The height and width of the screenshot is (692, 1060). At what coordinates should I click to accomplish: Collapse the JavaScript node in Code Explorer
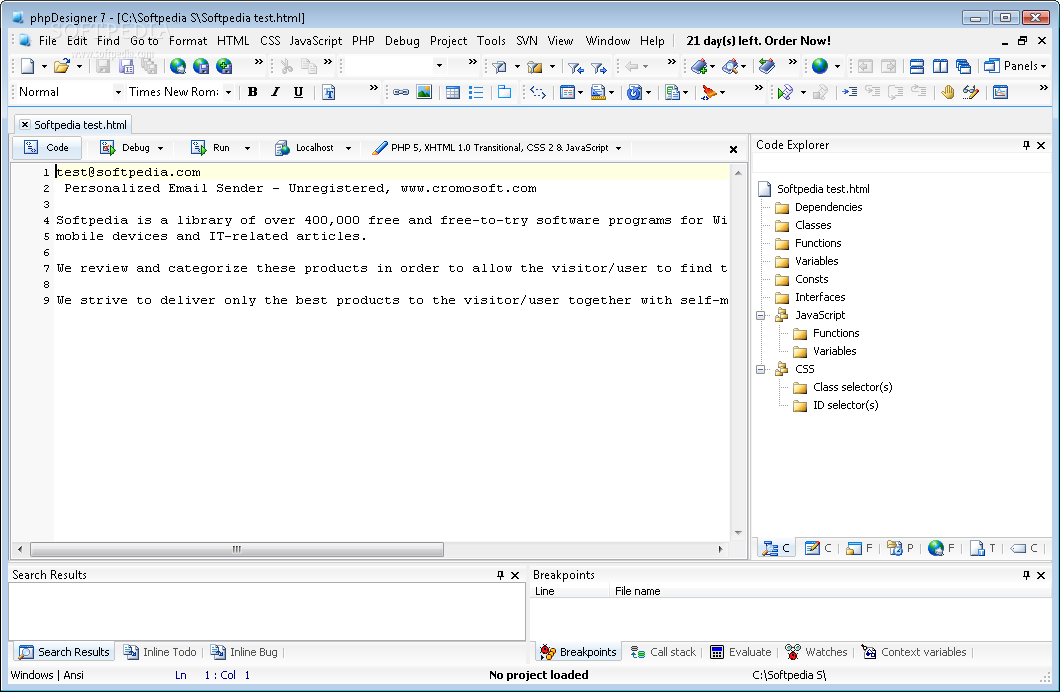[x=761, y=315]
